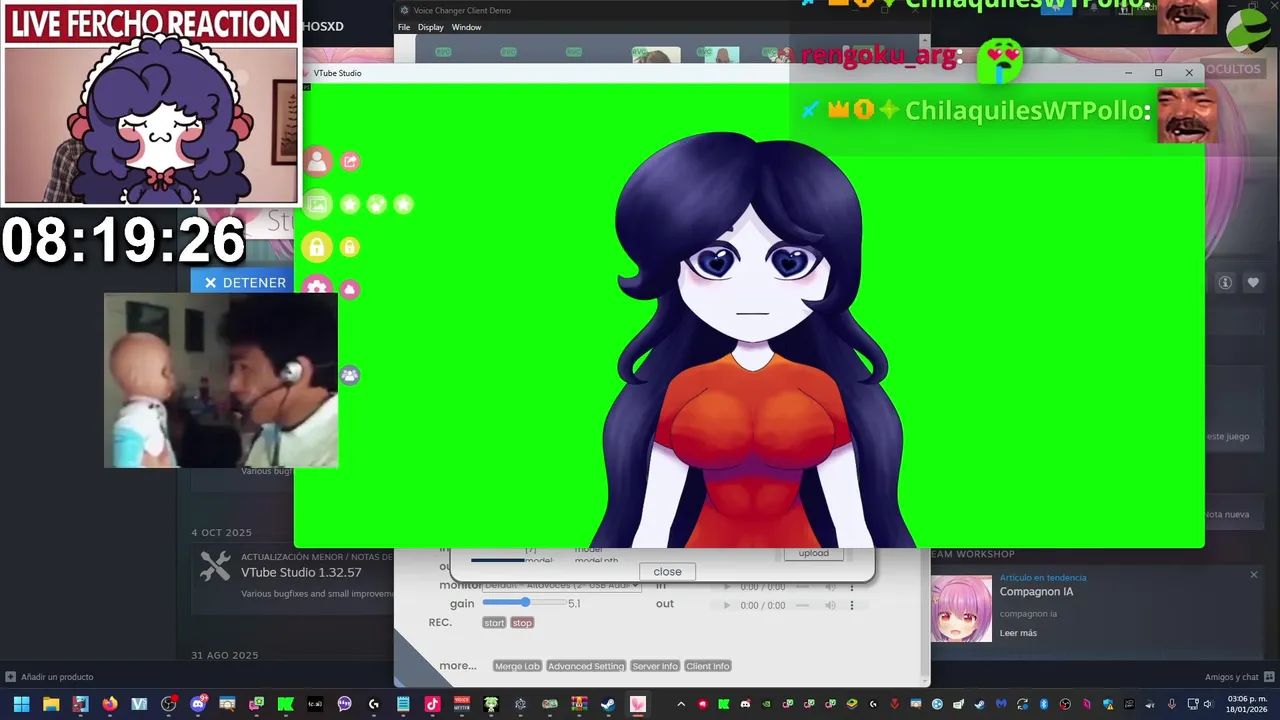The width and height of the screenshot is (1280, 720).
Task: Open the VTube Studio model selection icon
Action: (317, 161)
